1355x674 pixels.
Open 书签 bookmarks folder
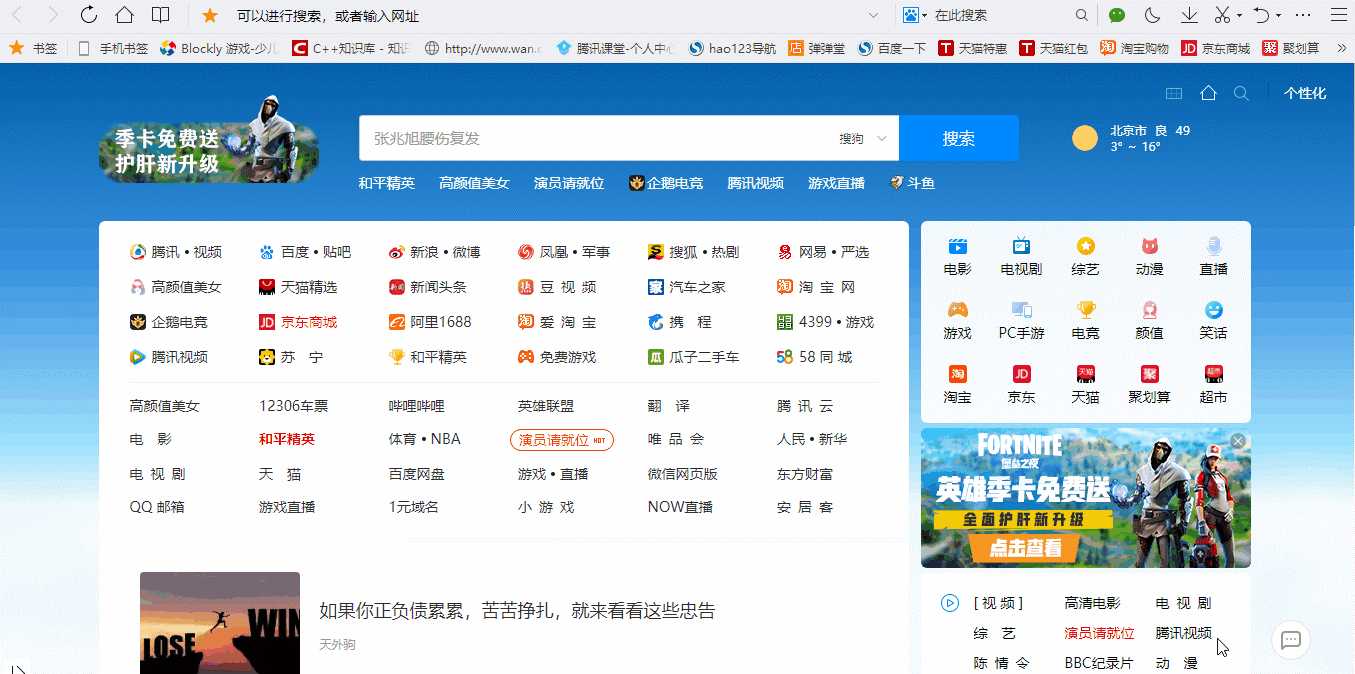click(x=33, y=47)
